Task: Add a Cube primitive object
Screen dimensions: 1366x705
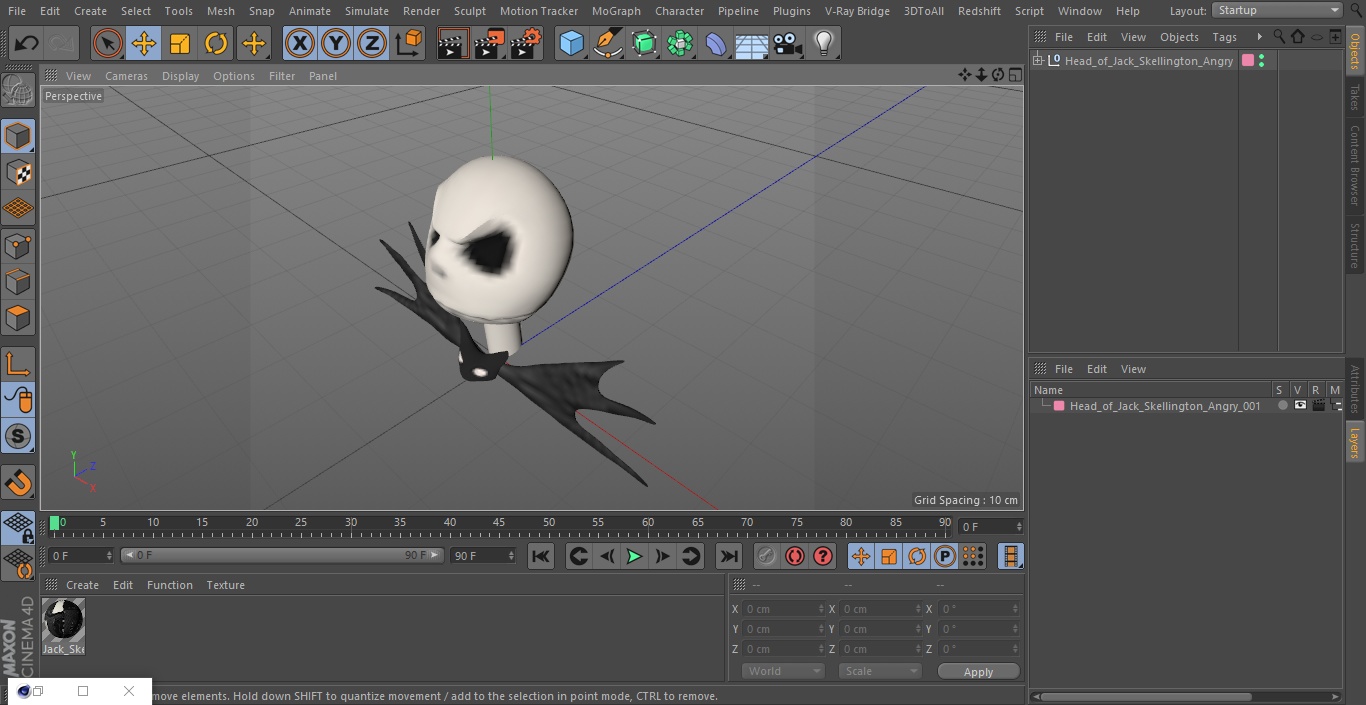Action: point(572,44)
